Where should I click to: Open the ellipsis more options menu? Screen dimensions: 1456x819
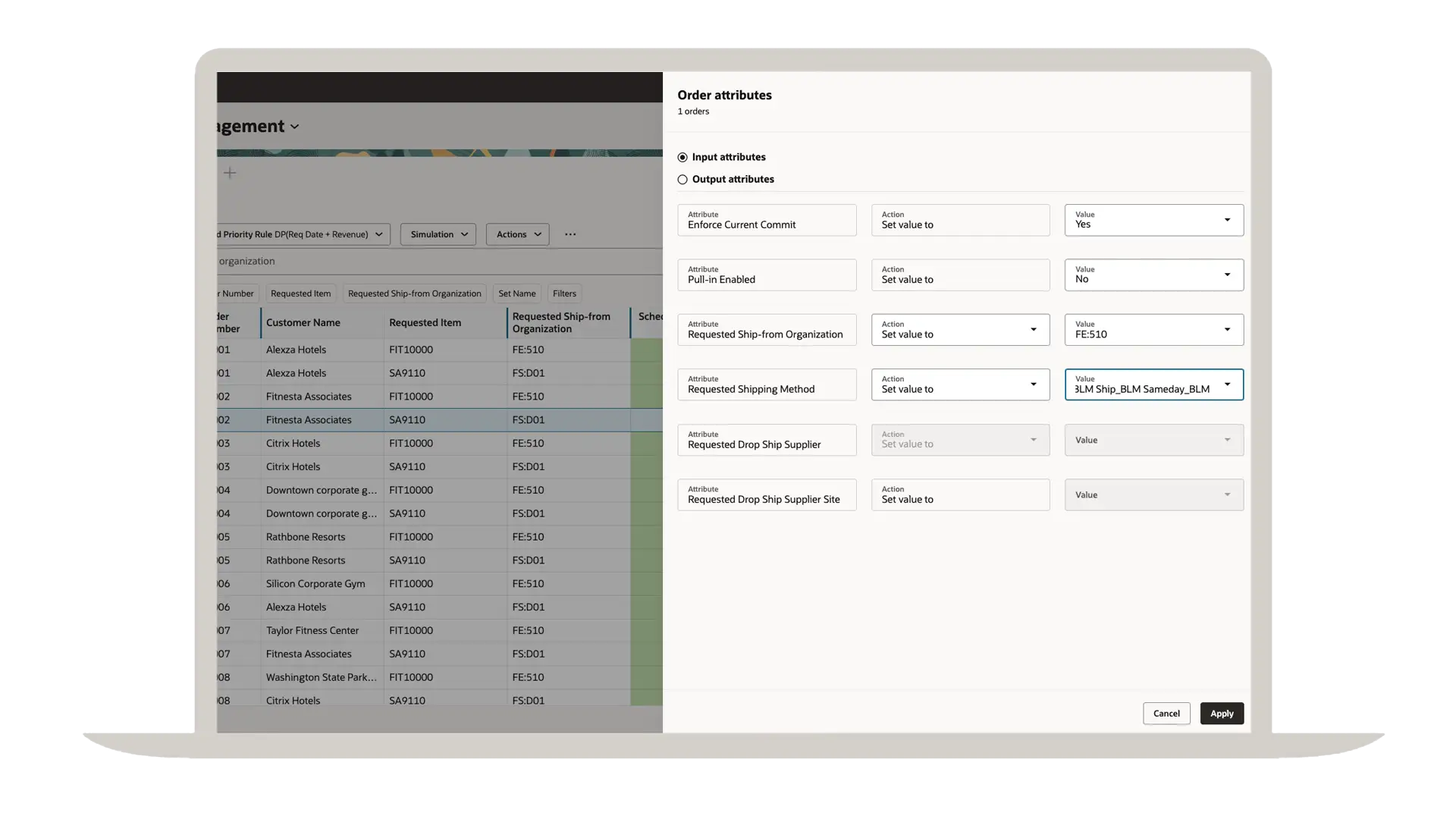[570, 234]
